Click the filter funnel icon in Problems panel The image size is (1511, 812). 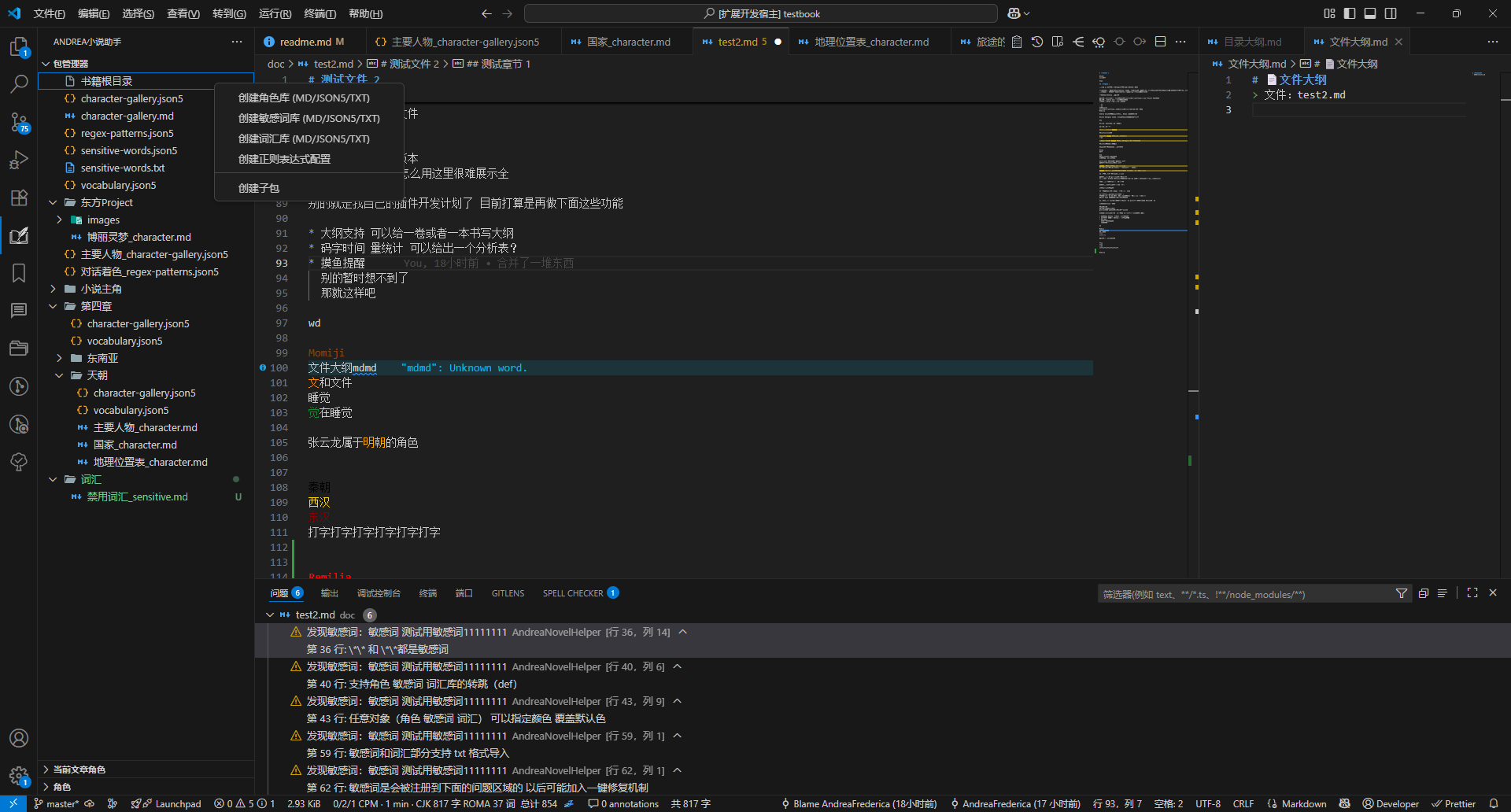[x=1401, y=594]
